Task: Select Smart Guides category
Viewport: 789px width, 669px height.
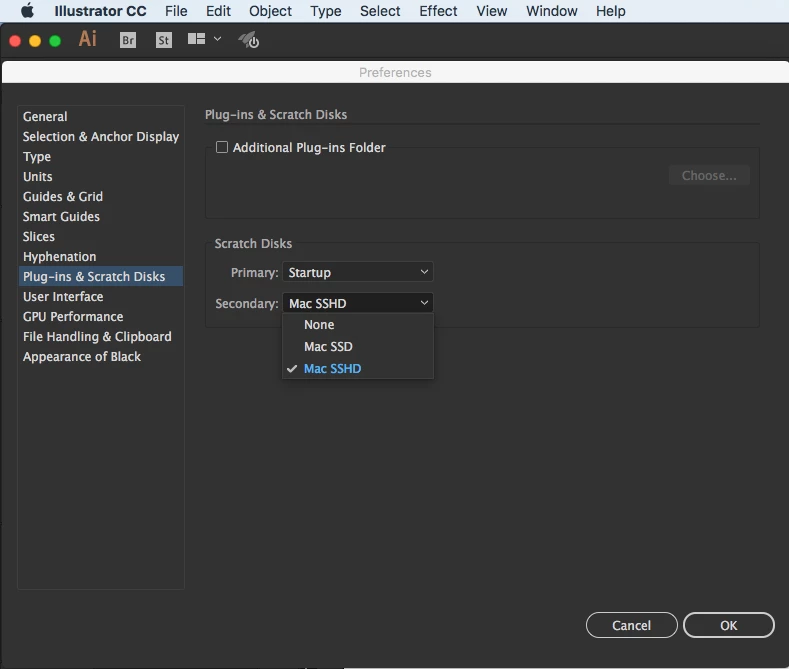Action: point(101,216)
